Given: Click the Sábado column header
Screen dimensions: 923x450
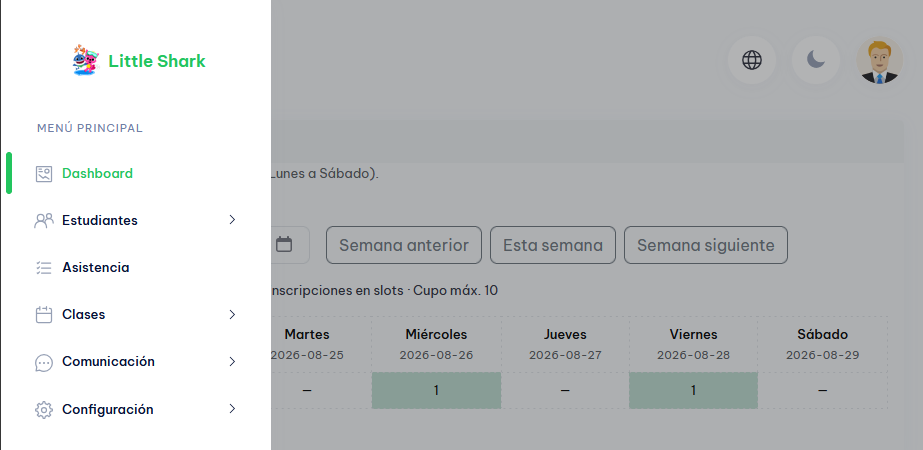Looking at the screenshot, I should [822, 335].
